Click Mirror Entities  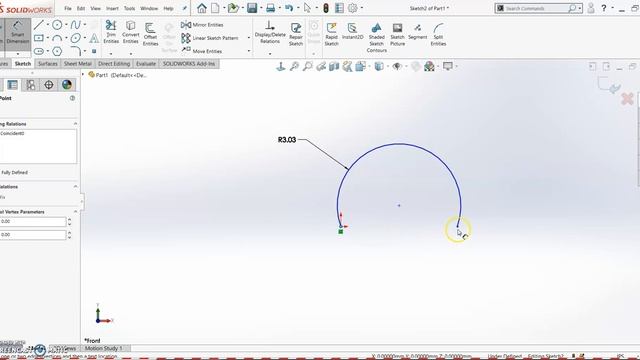pos(202,25)
